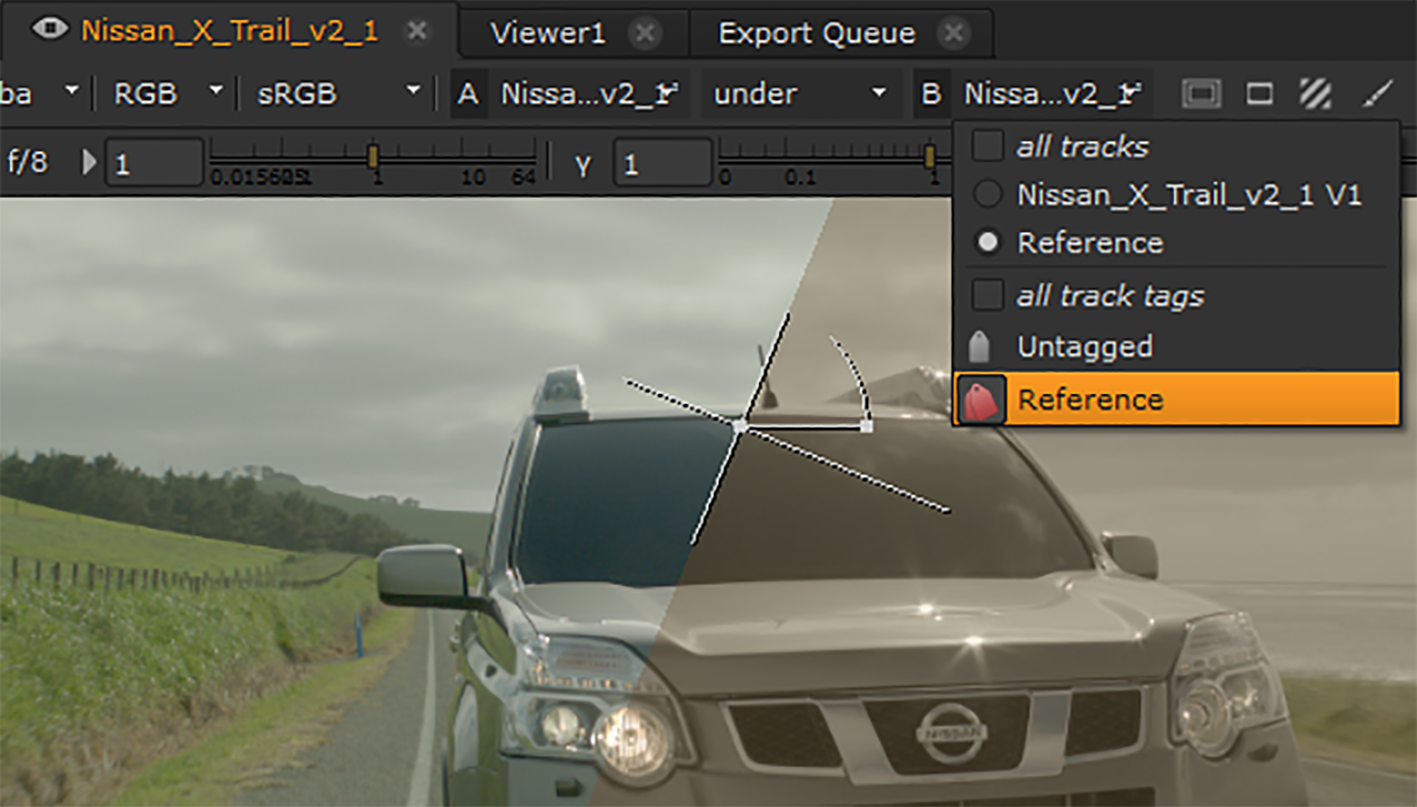Click the format rectangle icon
1417x807 pixels.
[x=1259, y=94]
